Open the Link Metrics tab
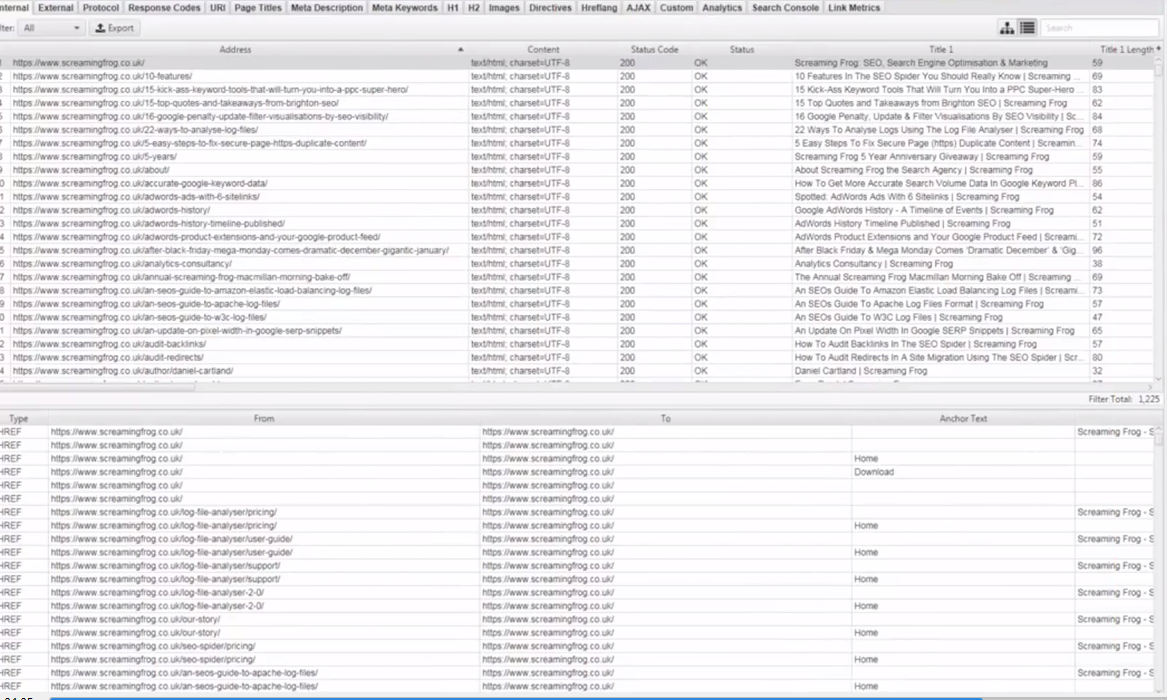 (x=854, y=7)
